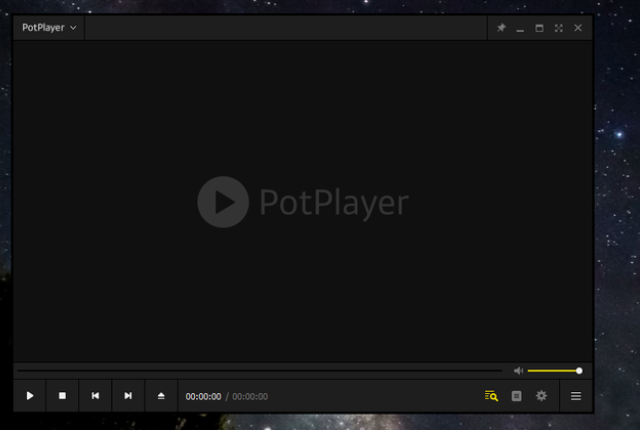This screenshot has width=640, height=430.
Task: Click the yellow volume slider handle
Action: click(x=579, y=371)
